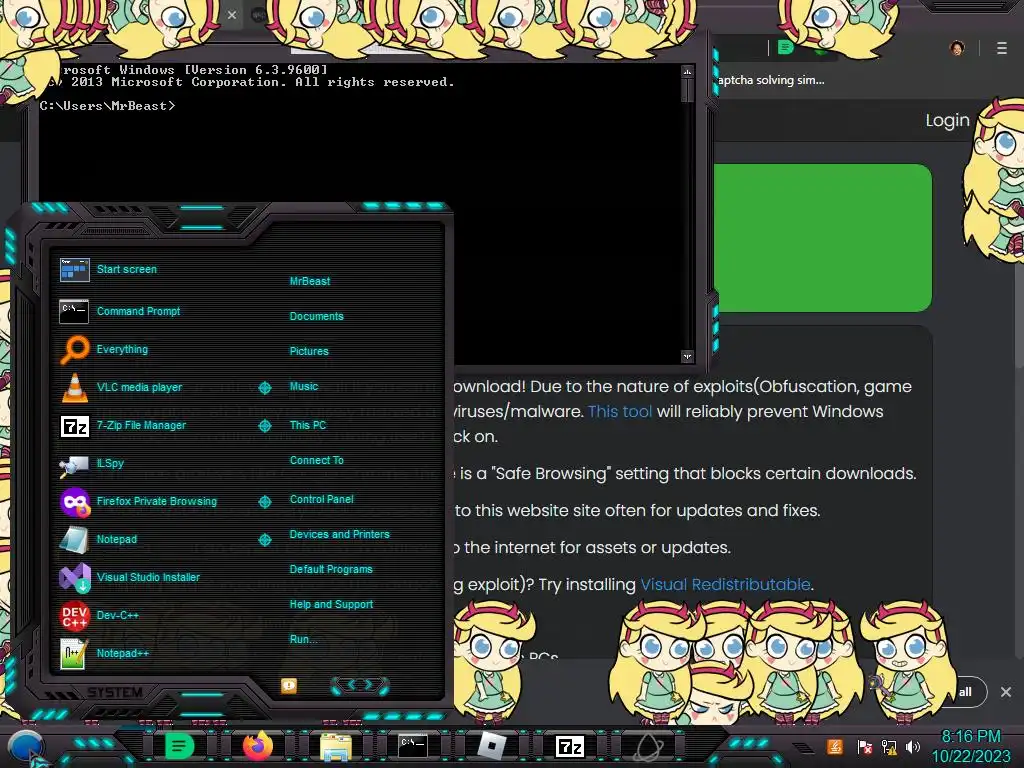Select Run... in the Start menu
The image size is (1024, 768).
click(x=303, y=639)
